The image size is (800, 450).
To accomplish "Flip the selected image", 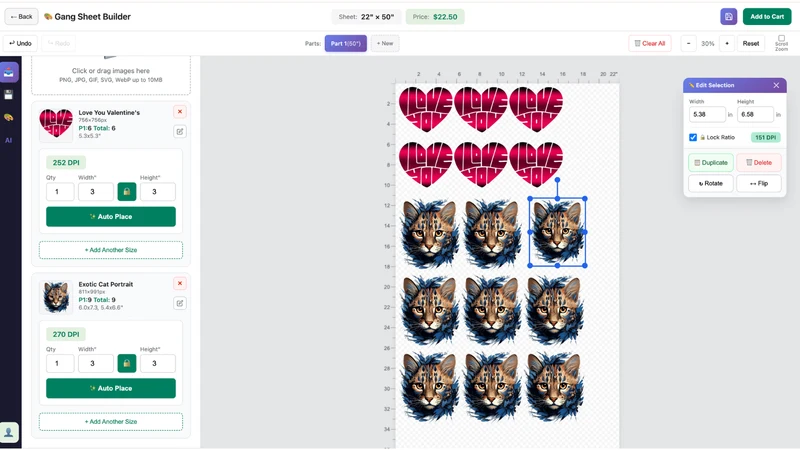I will coord(759,183).
